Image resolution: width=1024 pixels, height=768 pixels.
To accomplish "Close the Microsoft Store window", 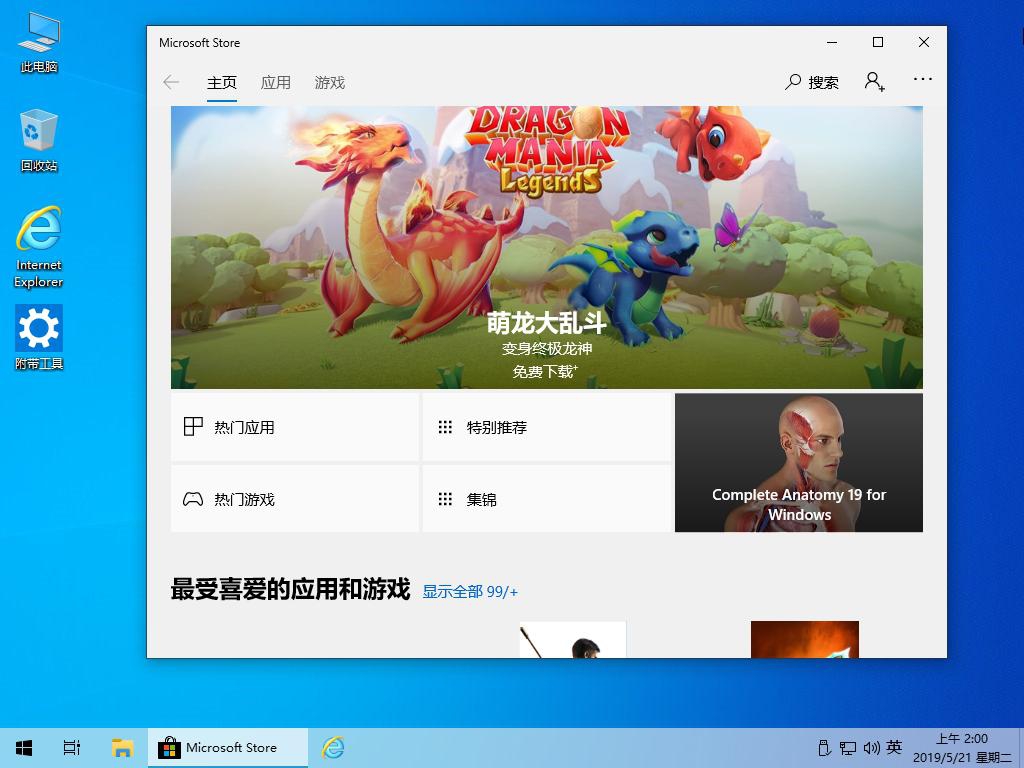I will click(923, 42).
